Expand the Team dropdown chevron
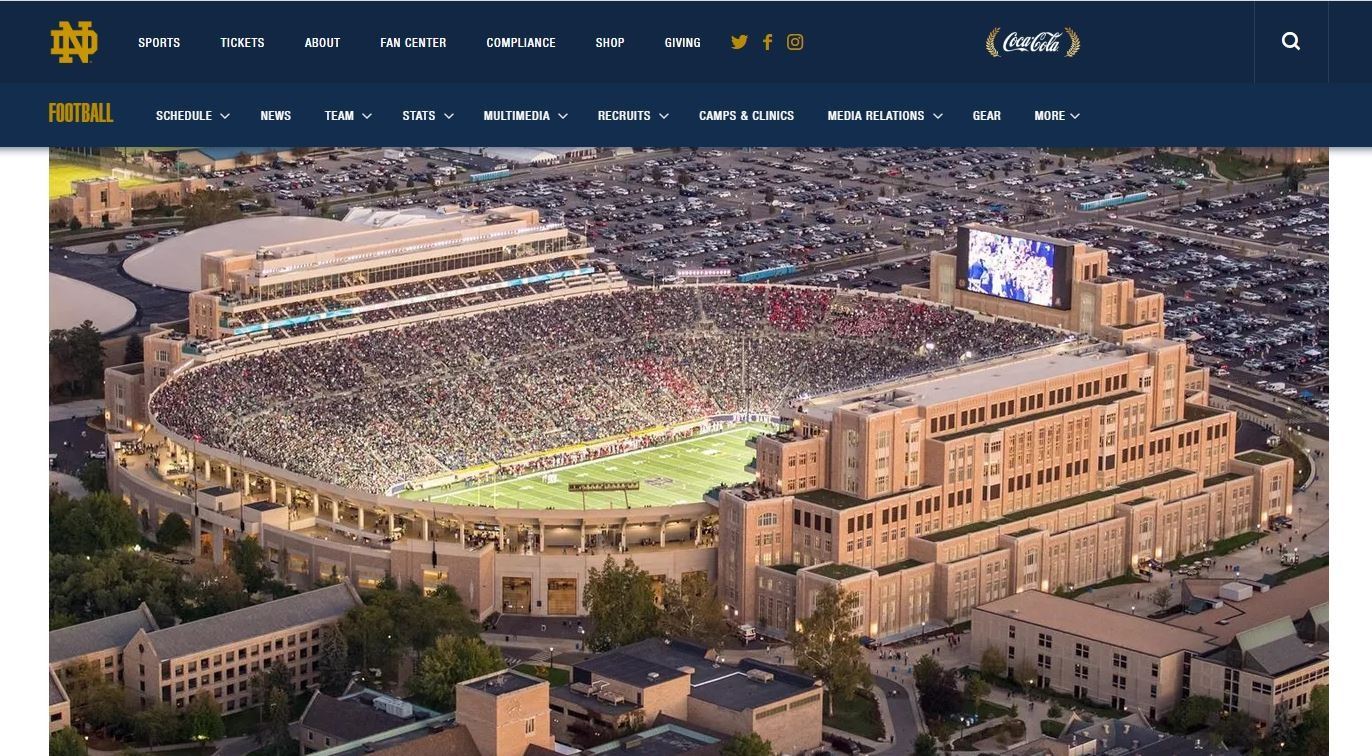 (x=367, y=116)
